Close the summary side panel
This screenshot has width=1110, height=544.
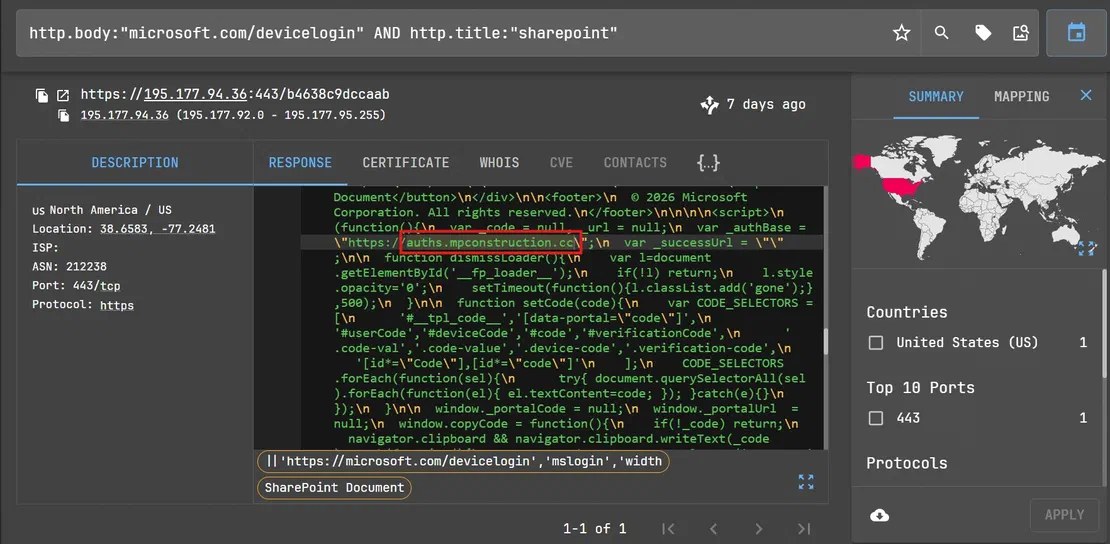tap(1086, 96)
